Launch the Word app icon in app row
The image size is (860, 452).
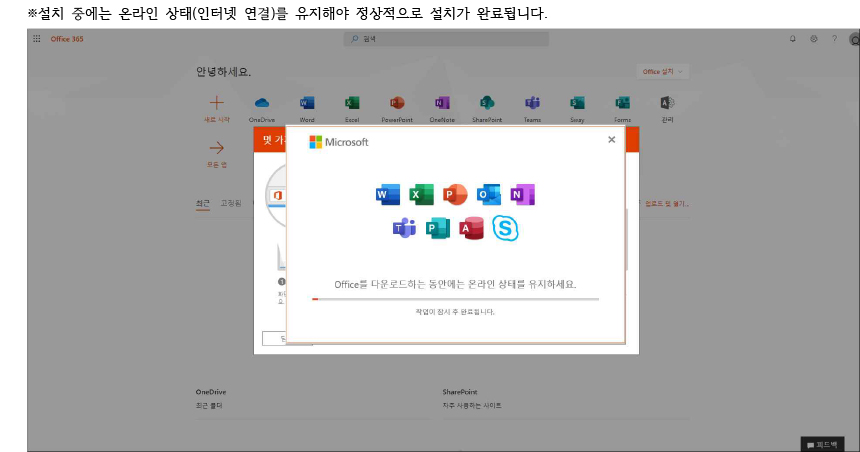307,103
